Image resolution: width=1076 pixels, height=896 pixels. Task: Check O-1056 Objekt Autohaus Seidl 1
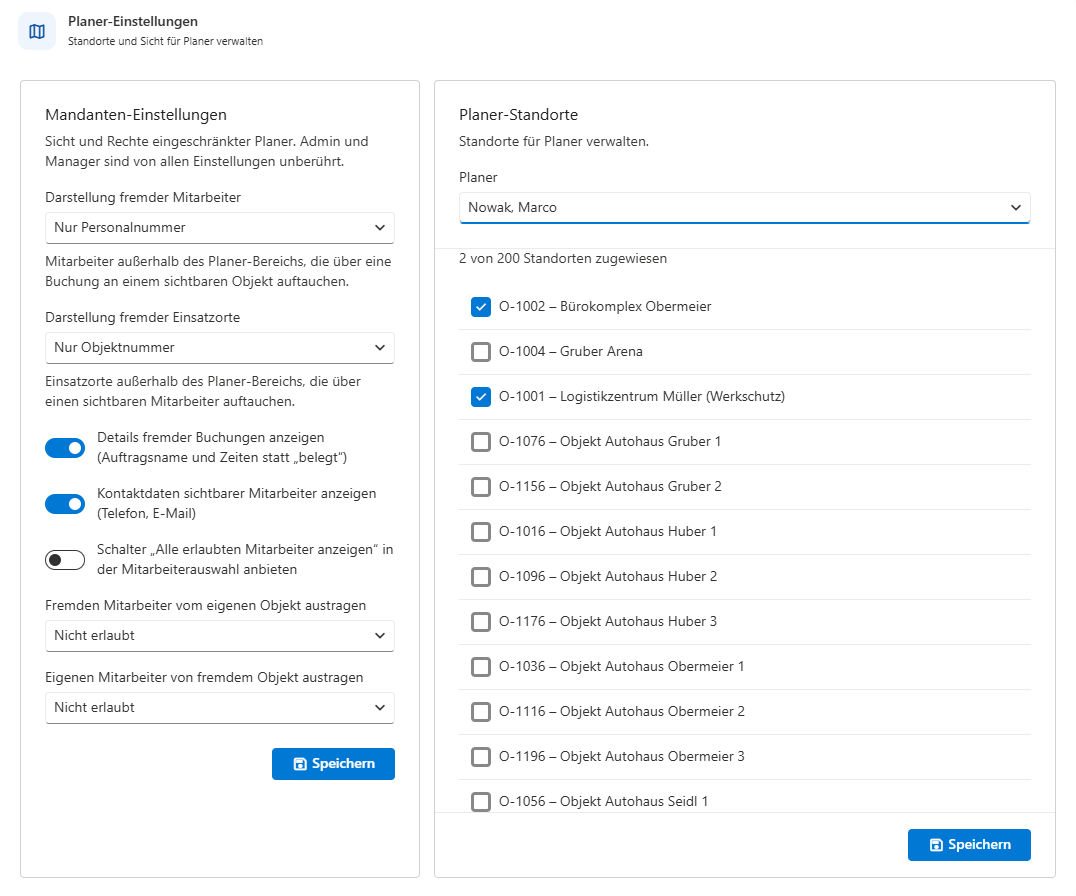[481, 802]
